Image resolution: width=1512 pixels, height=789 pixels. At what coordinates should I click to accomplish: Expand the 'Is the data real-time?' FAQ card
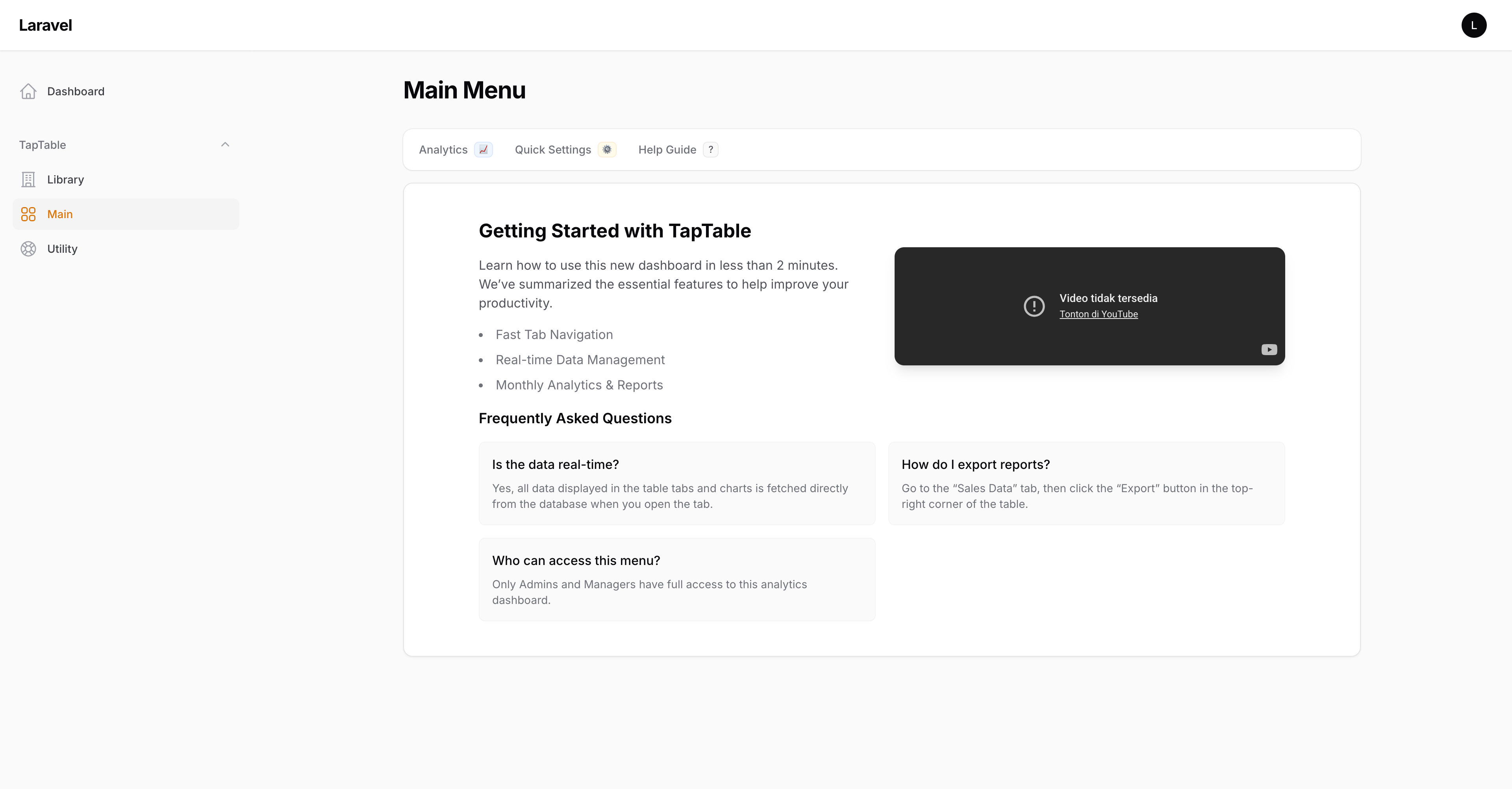pyautogui.click(x=676, y=483)
